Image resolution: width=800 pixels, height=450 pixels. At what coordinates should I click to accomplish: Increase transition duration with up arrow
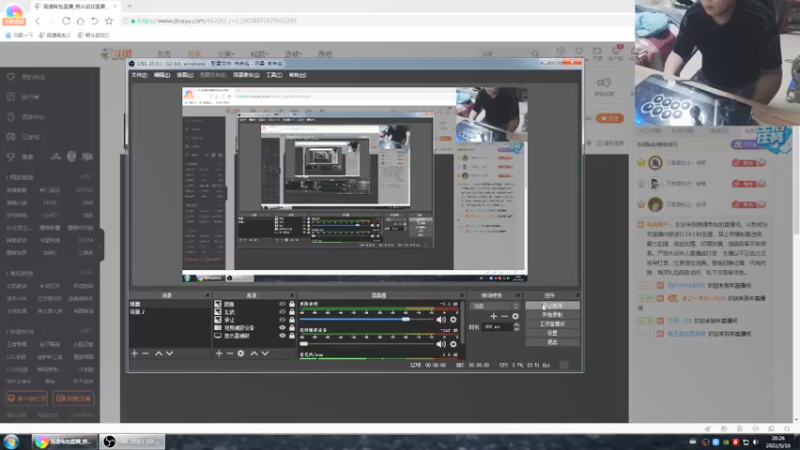click(x=516, y=324)
